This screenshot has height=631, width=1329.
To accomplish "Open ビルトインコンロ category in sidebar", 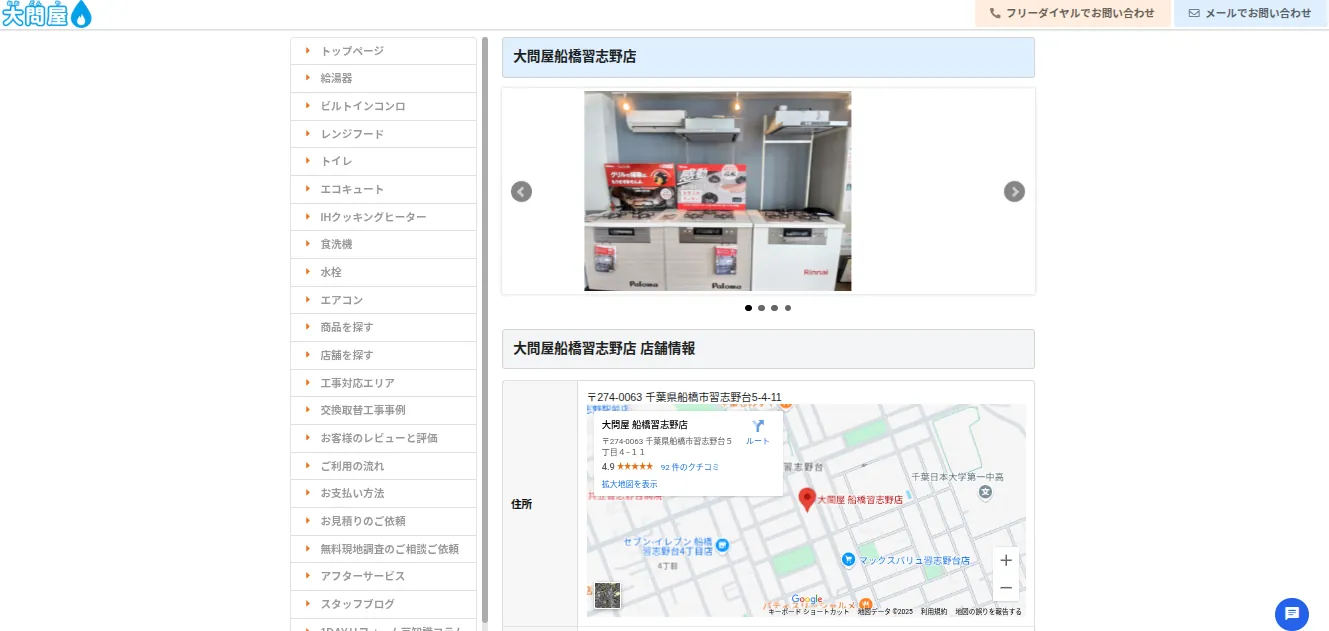I will pos(383,106).
